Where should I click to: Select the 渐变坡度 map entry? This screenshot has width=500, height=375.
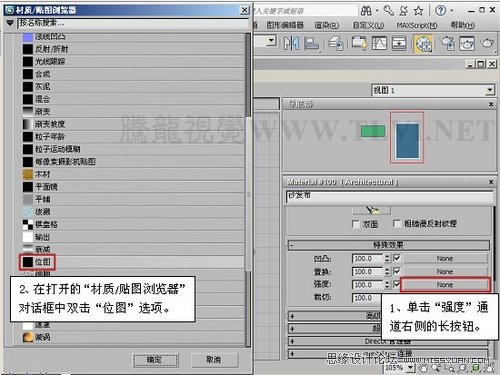133,124
